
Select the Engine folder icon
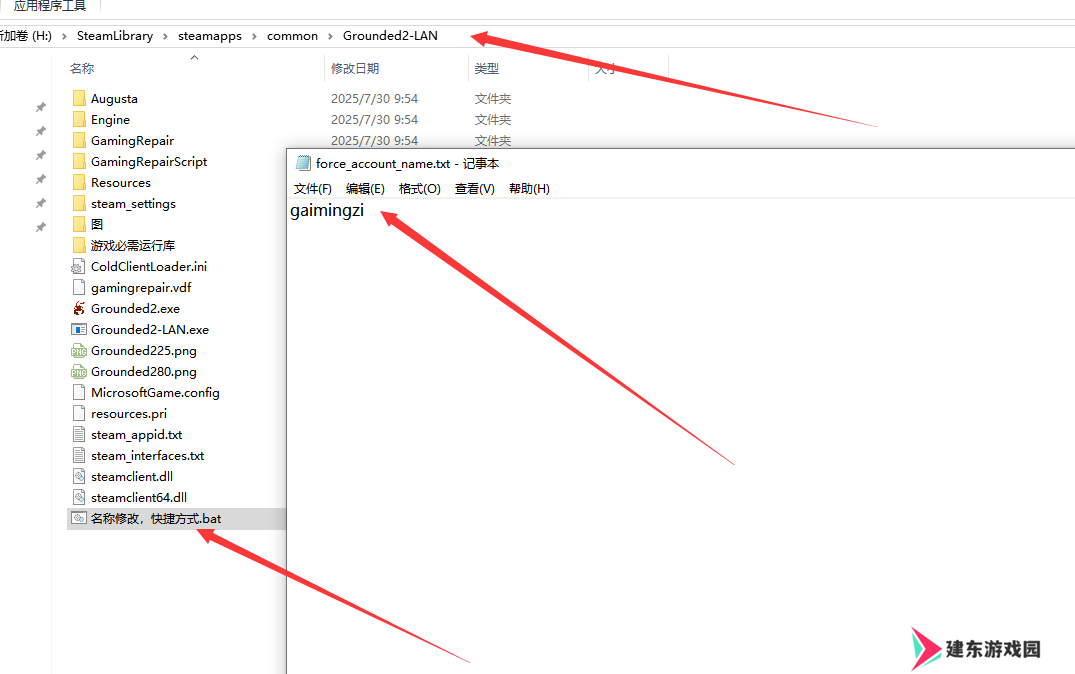pos(79,119)
